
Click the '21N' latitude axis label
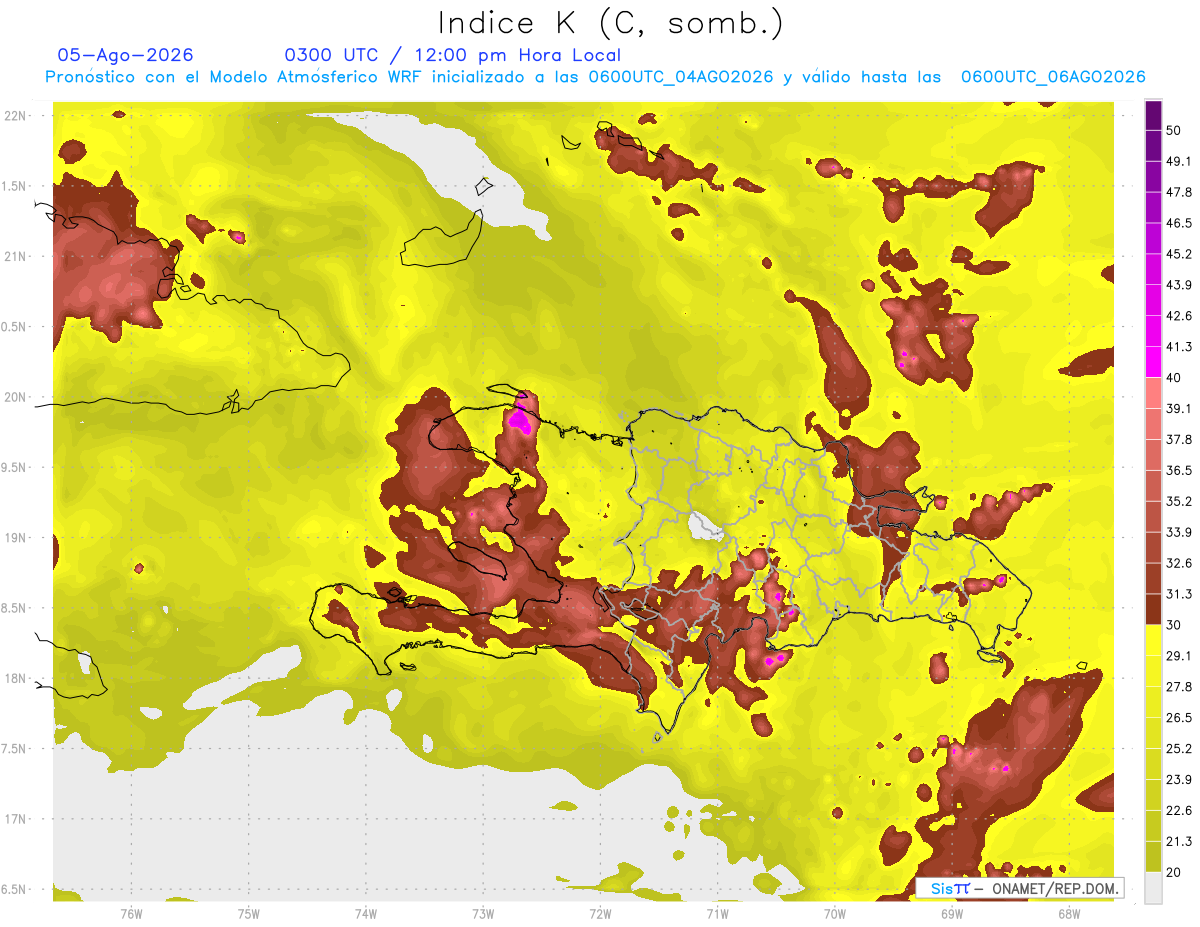[15, 256]
